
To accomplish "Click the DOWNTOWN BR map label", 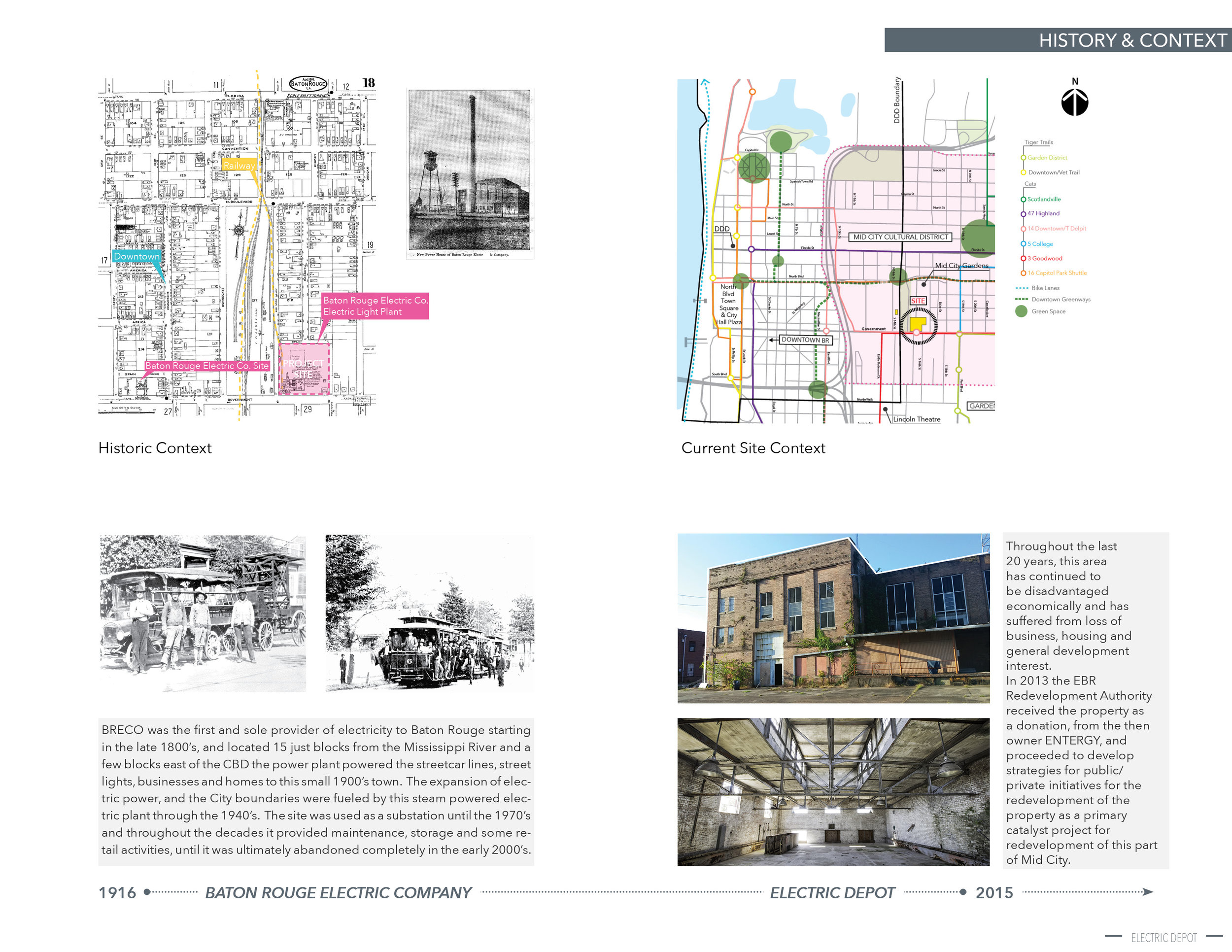I will [x=805, y=340].
